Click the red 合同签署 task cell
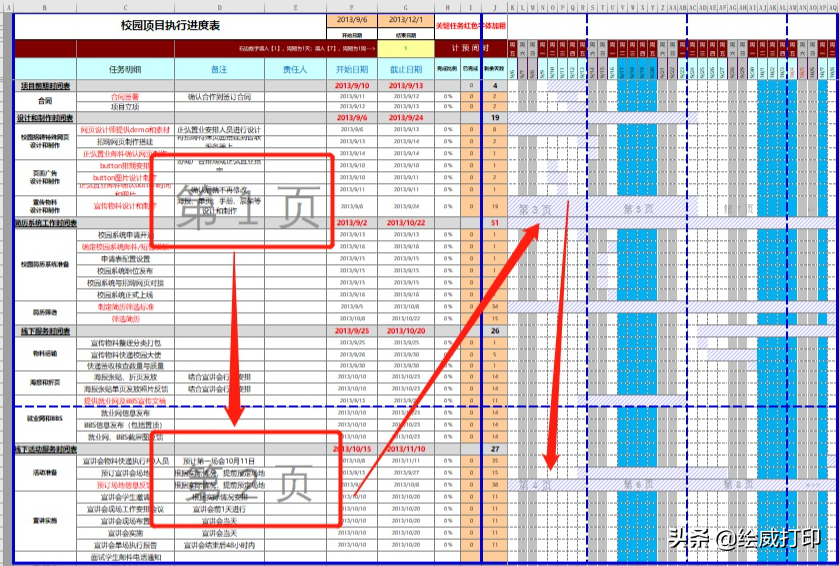 [x=125, y=97]
